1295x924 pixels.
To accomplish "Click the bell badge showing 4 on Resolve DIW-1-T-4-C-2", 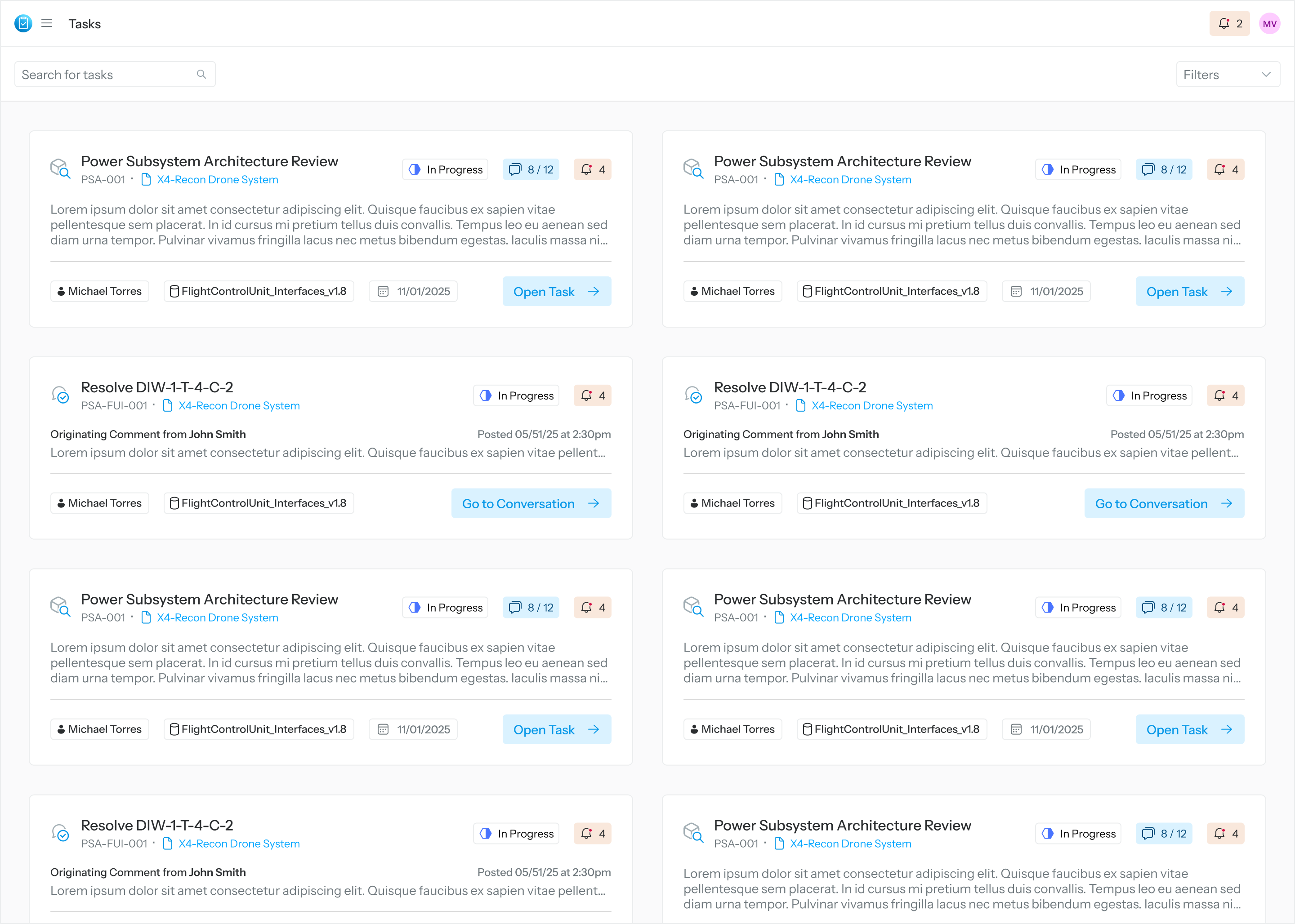I will [x=592, y=395].
